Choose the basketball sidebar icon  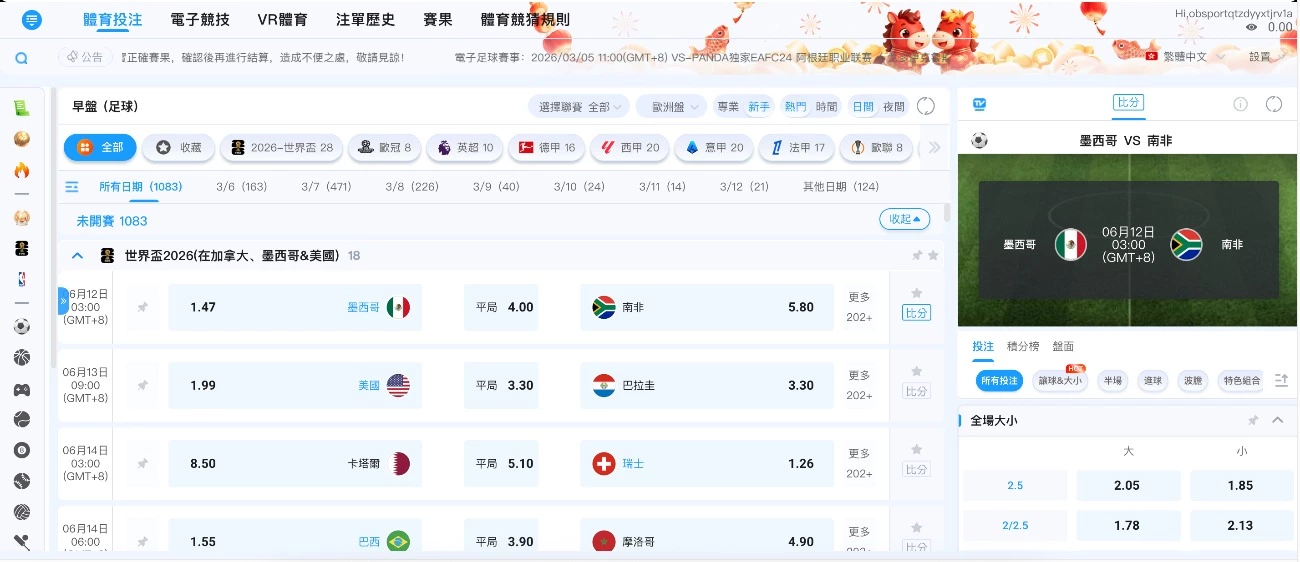click(21, 357)
